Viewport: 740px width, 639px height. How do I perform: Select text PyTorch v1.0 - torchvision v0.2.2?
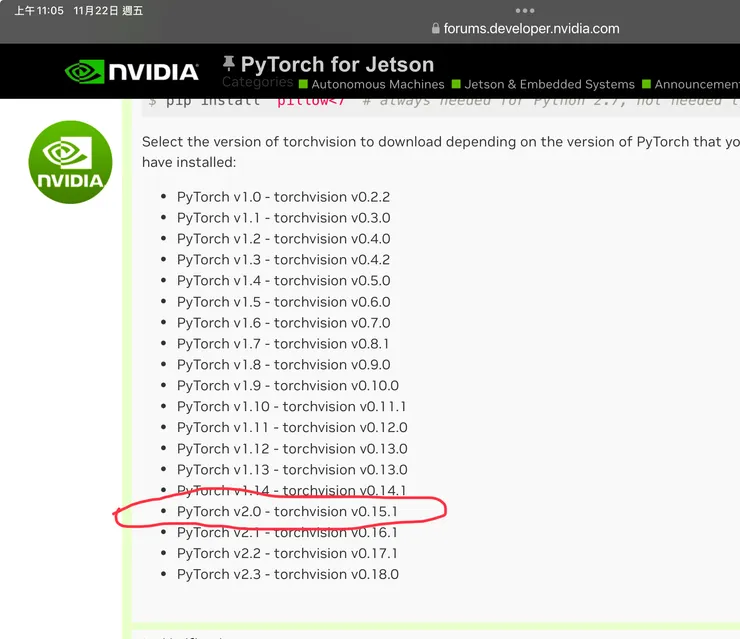click(x=283, y=197)
